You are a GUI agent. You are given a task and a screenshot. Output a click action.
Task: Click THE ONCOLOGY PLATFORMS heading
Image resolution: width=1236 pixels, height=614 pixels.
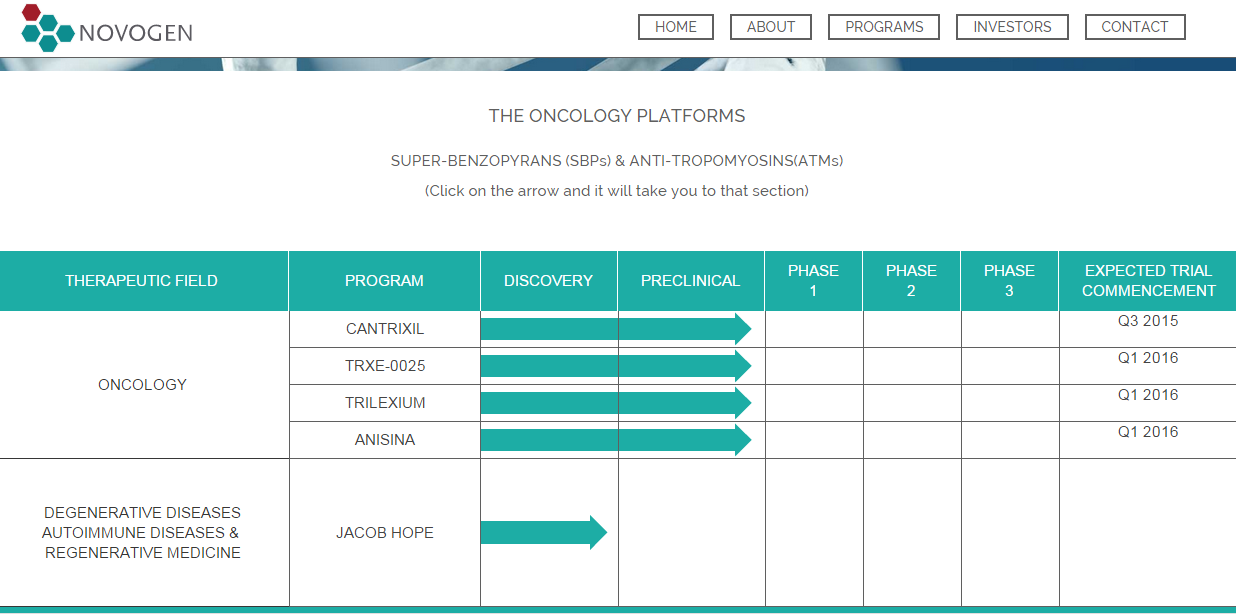[617, 116]
